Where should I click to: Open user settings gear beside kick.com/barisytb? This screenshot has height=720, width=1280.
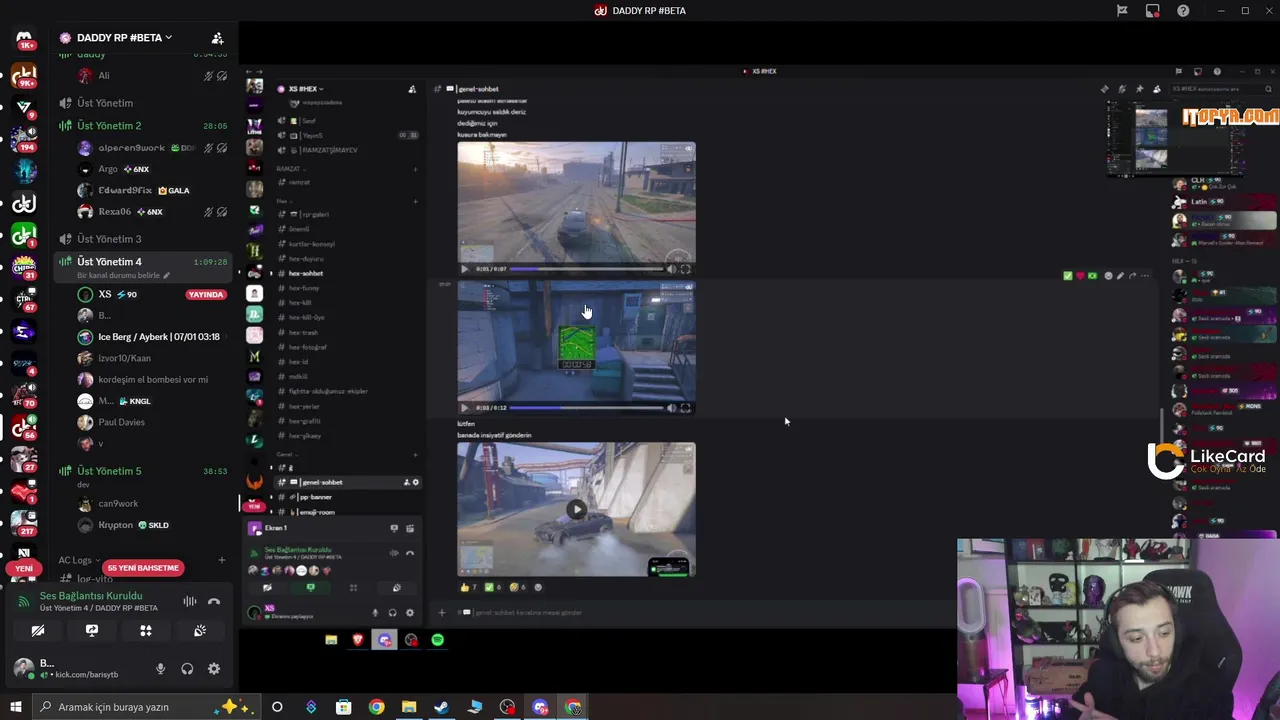(x=214, y=669)
